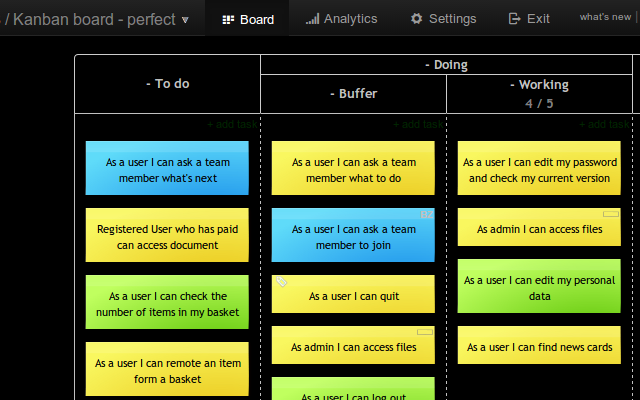Viewport: 640px width, 400px height.
Task: Collapse the Doing group header
Action: coord(427,65)
